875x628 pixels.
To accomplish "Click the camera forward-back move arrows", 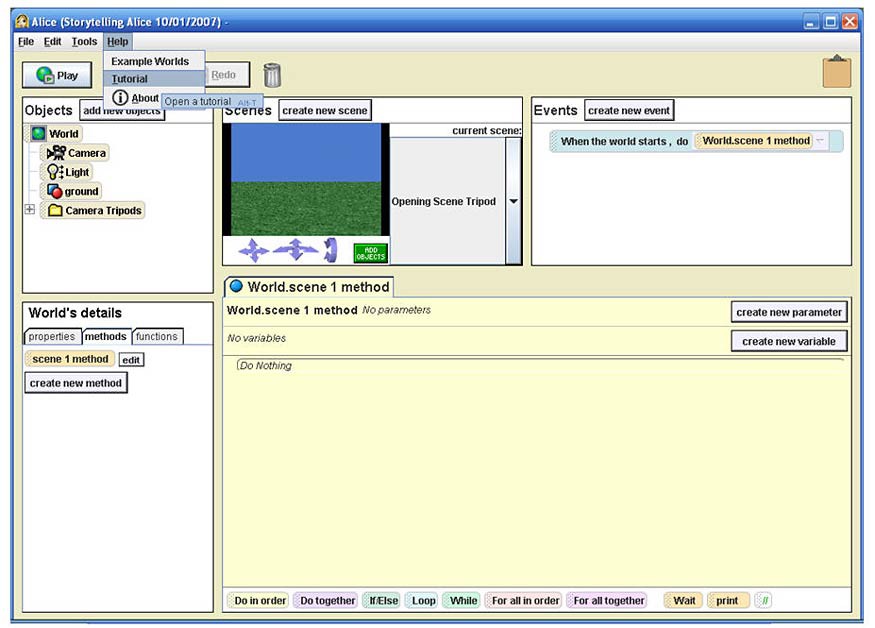I will [295, 250].
